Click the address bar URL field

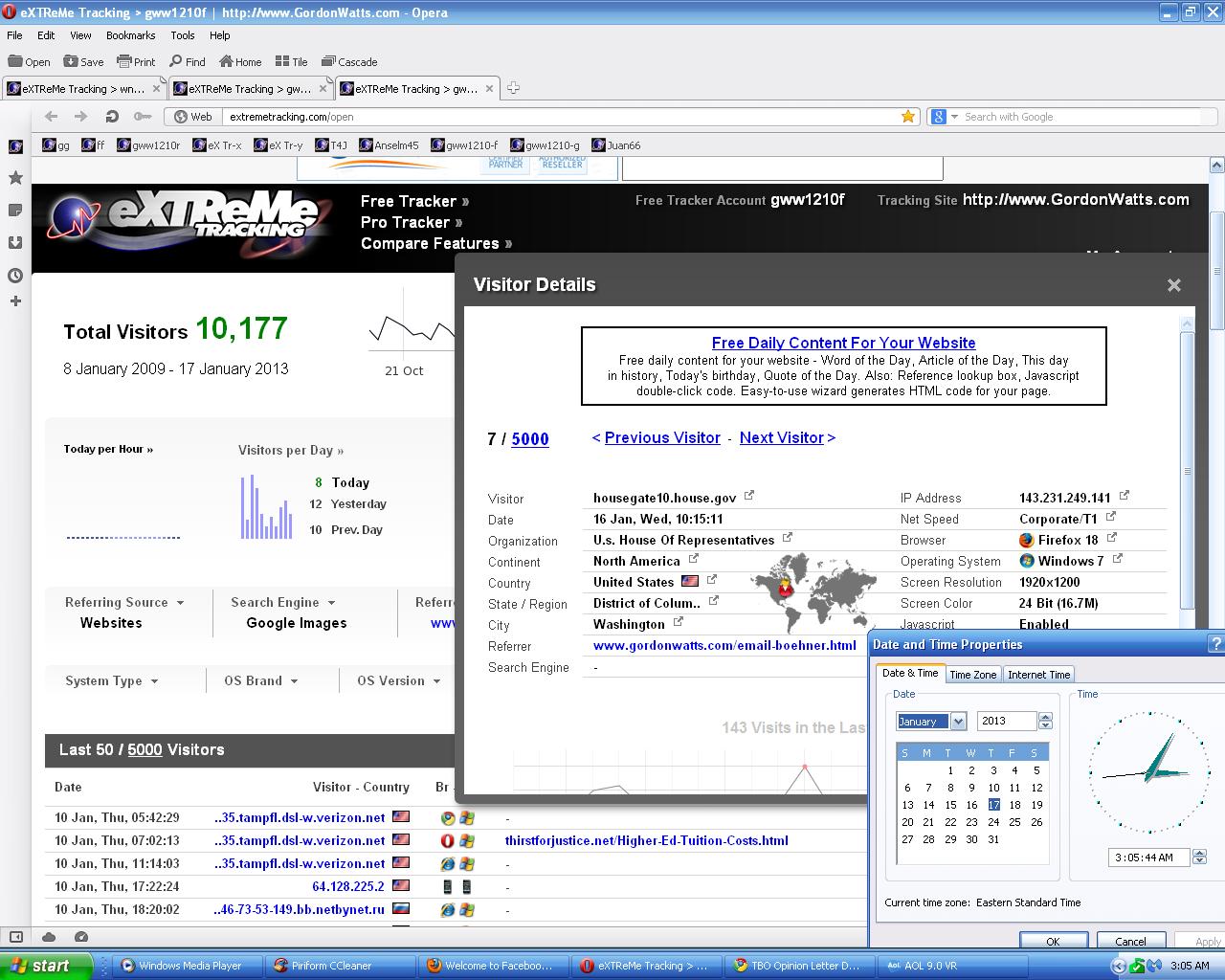(x=560, y=117)
